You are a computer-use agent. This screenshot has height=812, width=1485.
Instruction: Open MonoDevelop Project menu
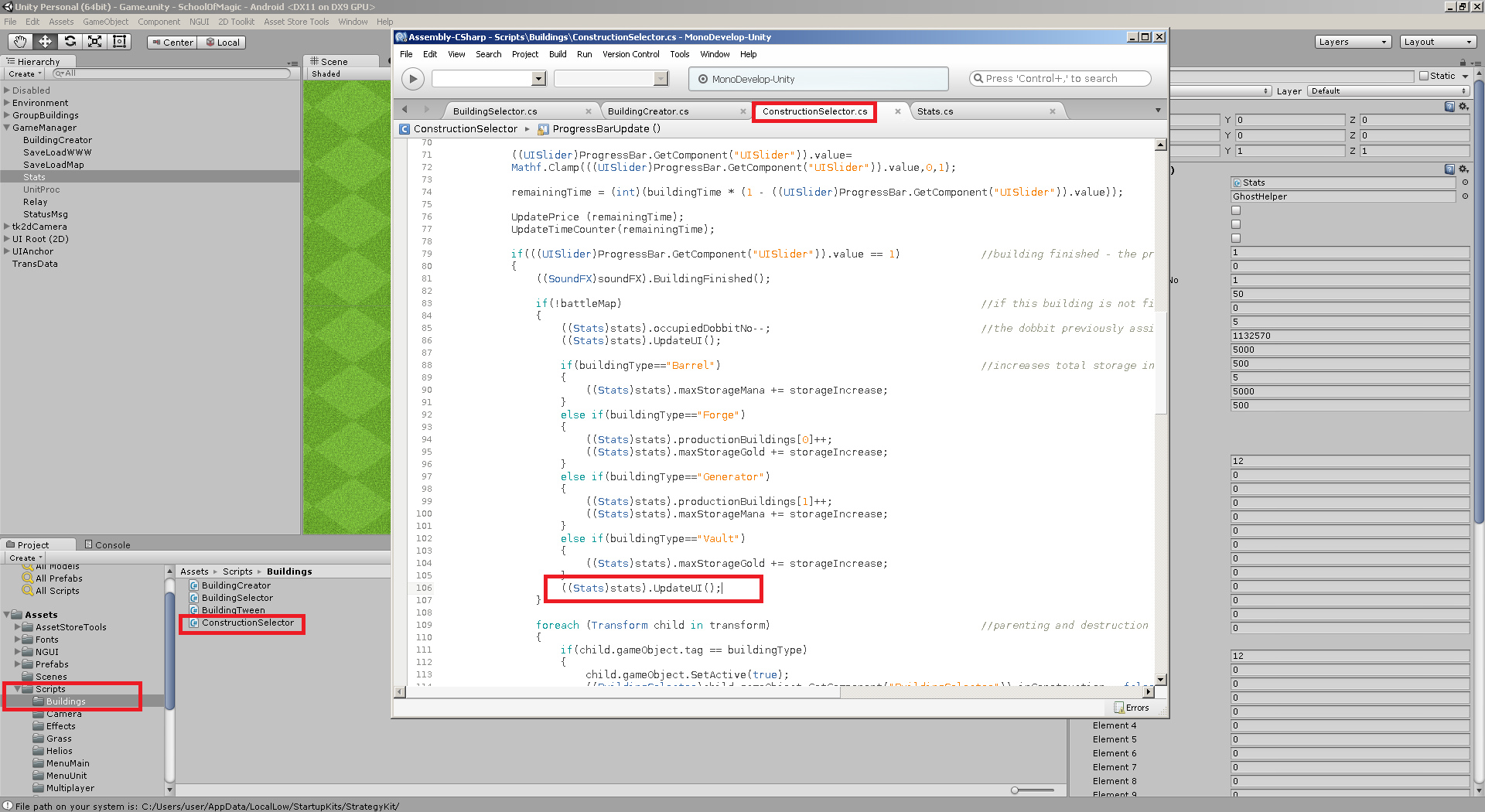[x=524, y=54]
